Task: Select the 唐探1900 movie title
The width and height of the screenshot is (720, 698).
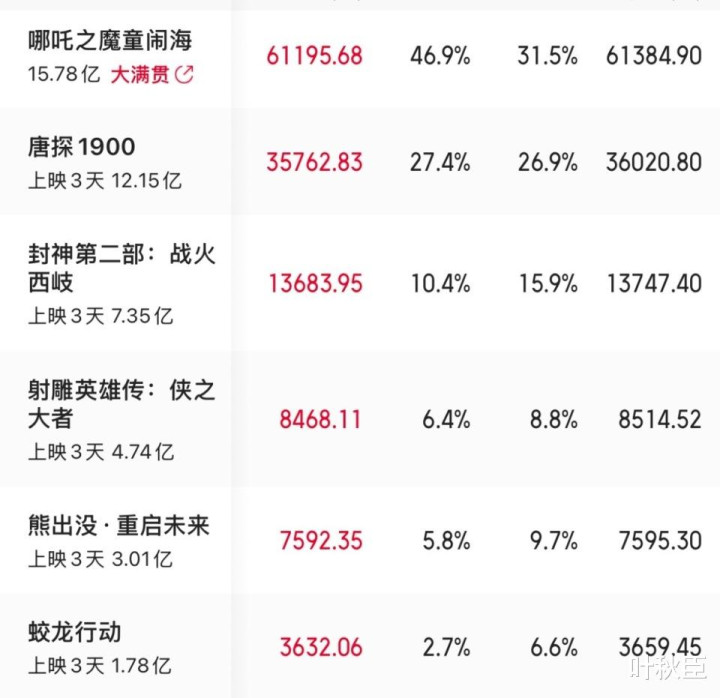Action: [x=81, y=147]
